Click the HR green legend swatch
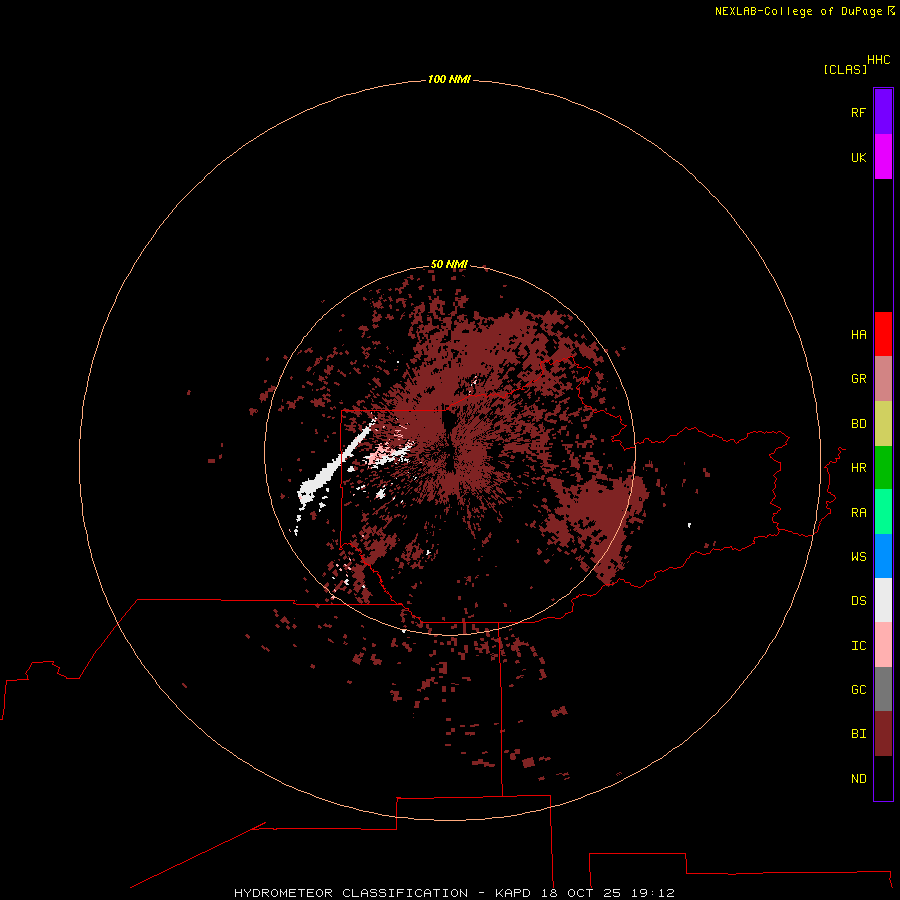This screenshot has height=900, width=900. [x=883, y=468]
